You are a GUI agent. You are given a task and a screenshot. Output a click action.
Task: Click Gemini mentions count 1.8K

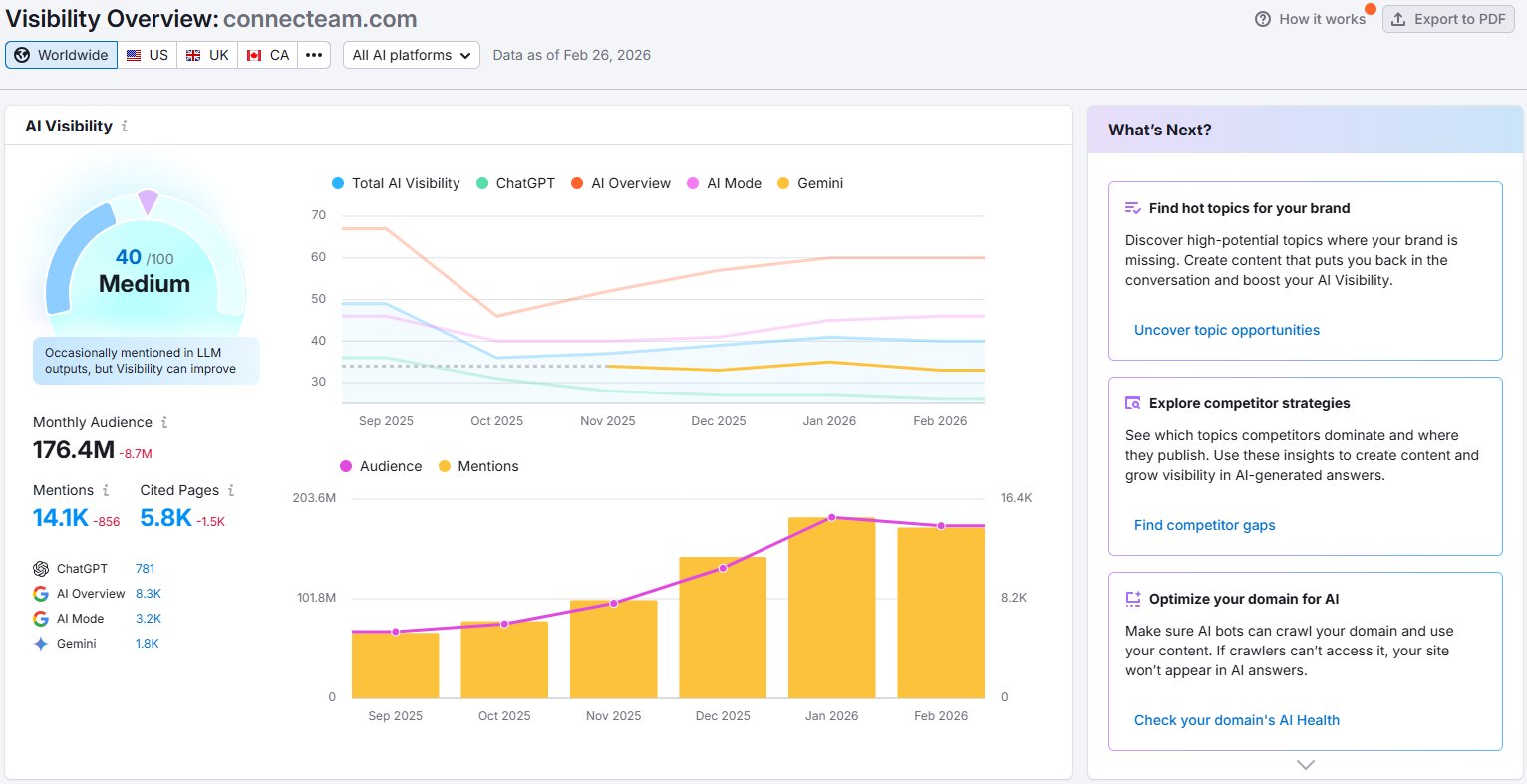coord(148,644)
